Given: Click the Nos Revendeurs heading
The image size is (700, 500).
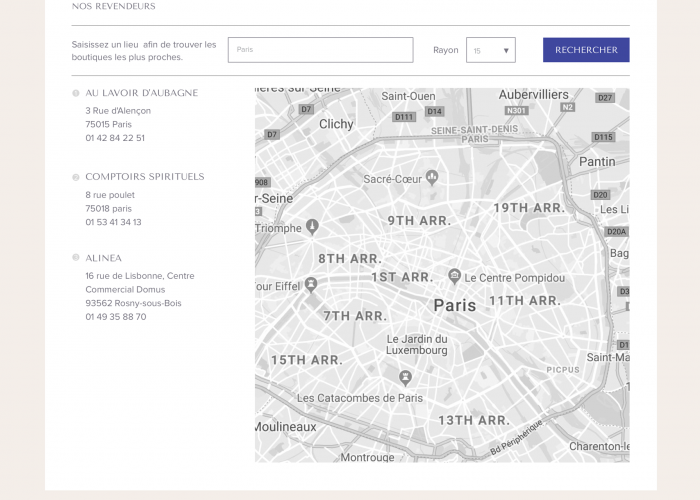Looking at the screenshot, I should click(113, 6).
